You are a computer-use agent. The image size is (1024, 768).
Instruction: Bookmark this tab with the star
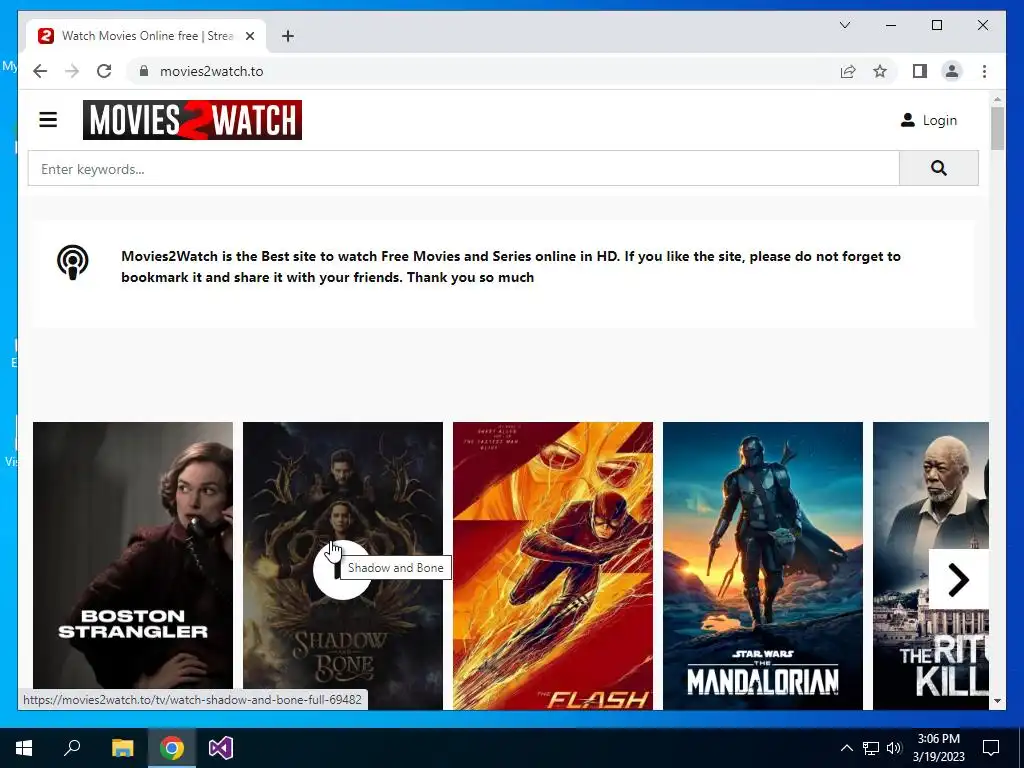[880, 71]
